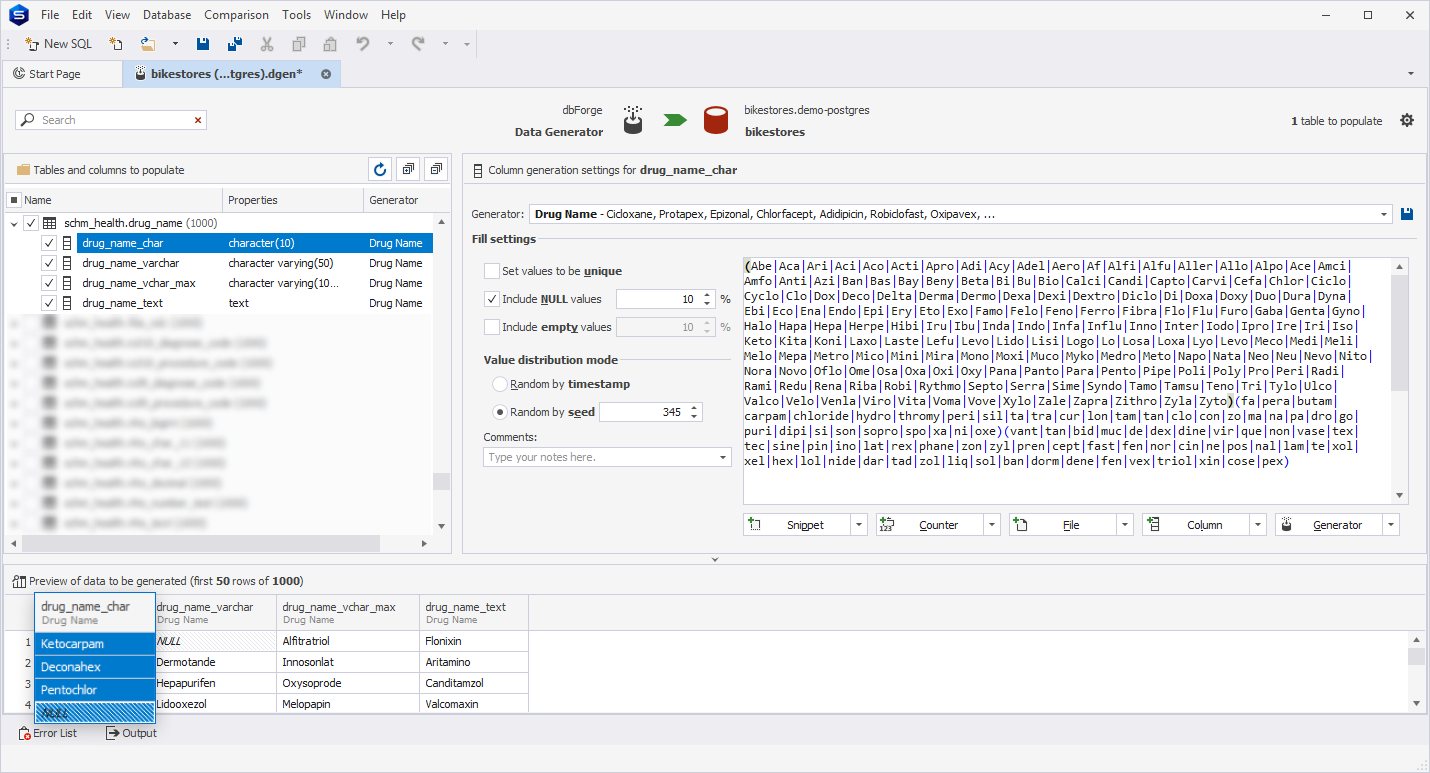Viewport: 1430px width, 773px height.
Task: Click the Counter button
Action: (x=930, y=525)
